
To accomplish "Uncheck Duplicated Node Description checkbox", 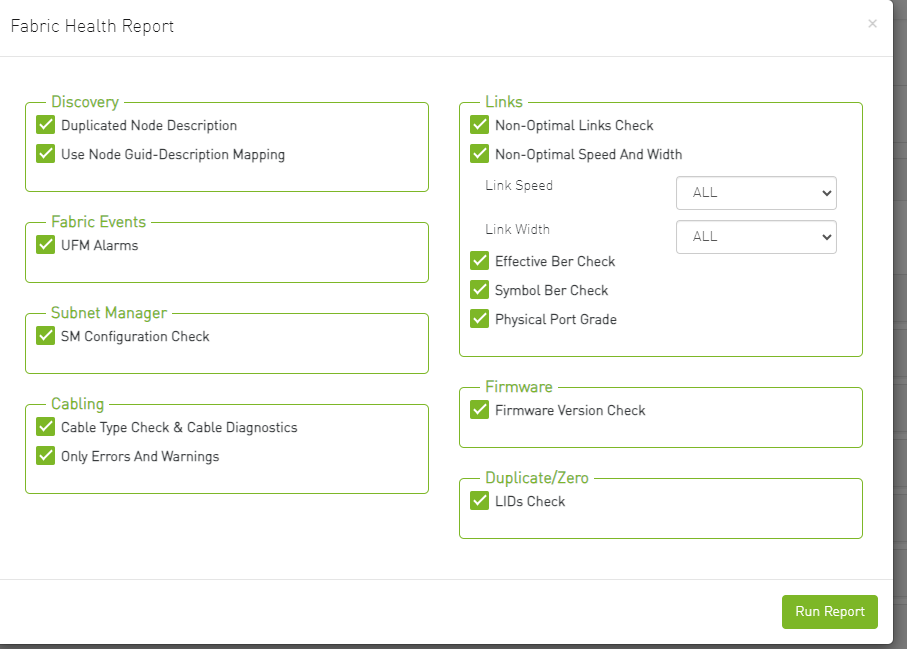I will click(45, 125).
